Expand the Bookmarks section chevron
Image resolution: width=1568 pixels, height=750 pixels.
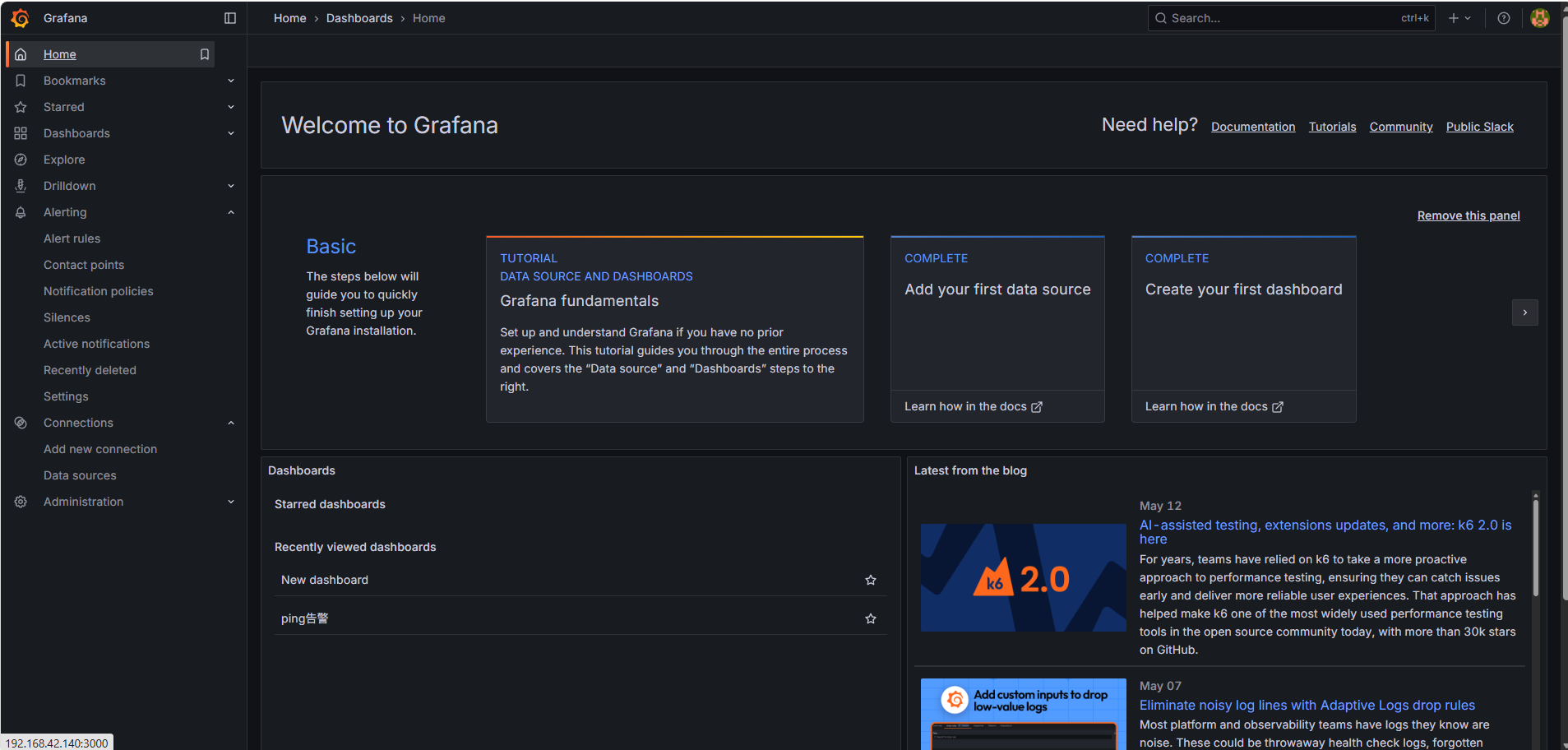coord(231,81)
